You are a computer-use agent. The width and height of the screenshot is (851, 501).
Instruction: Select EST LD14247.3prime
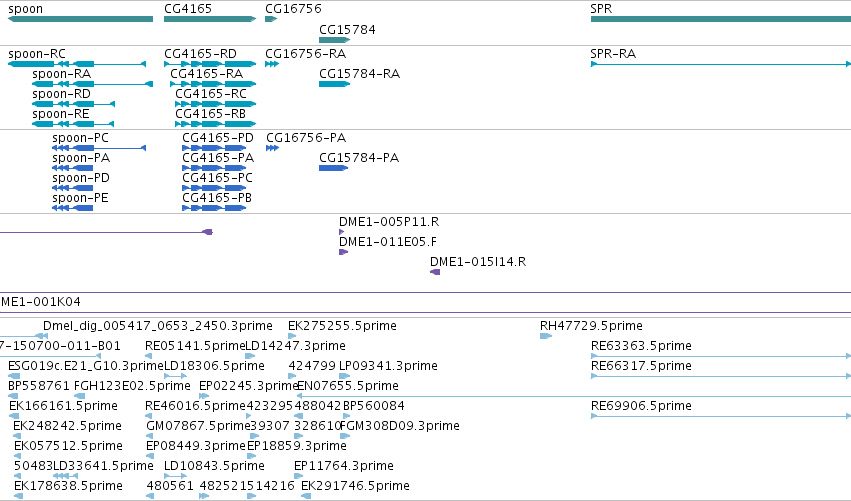point(296,346)
